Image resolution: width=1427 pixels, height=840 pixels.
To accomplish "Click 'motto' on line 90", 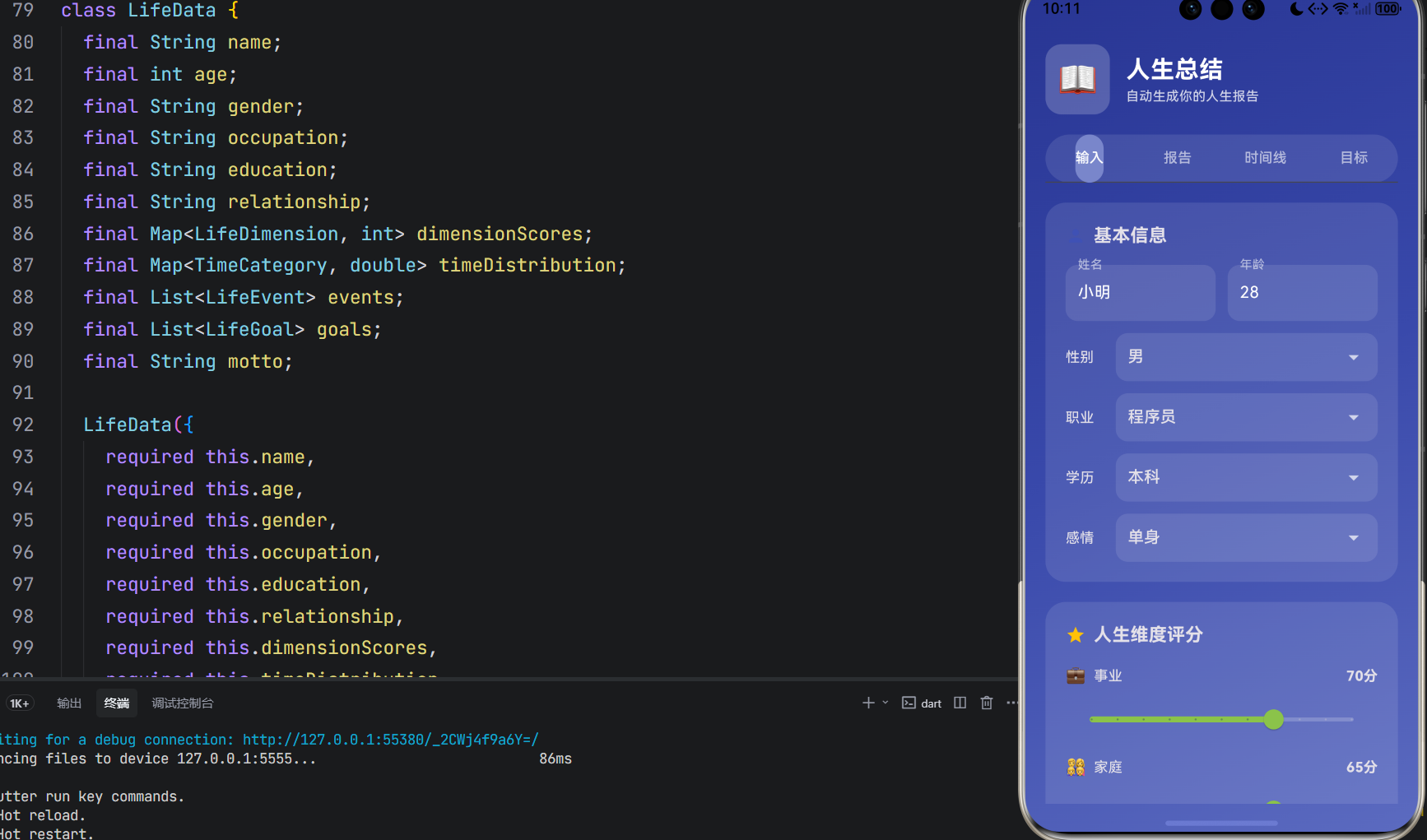I will point(255,361).
